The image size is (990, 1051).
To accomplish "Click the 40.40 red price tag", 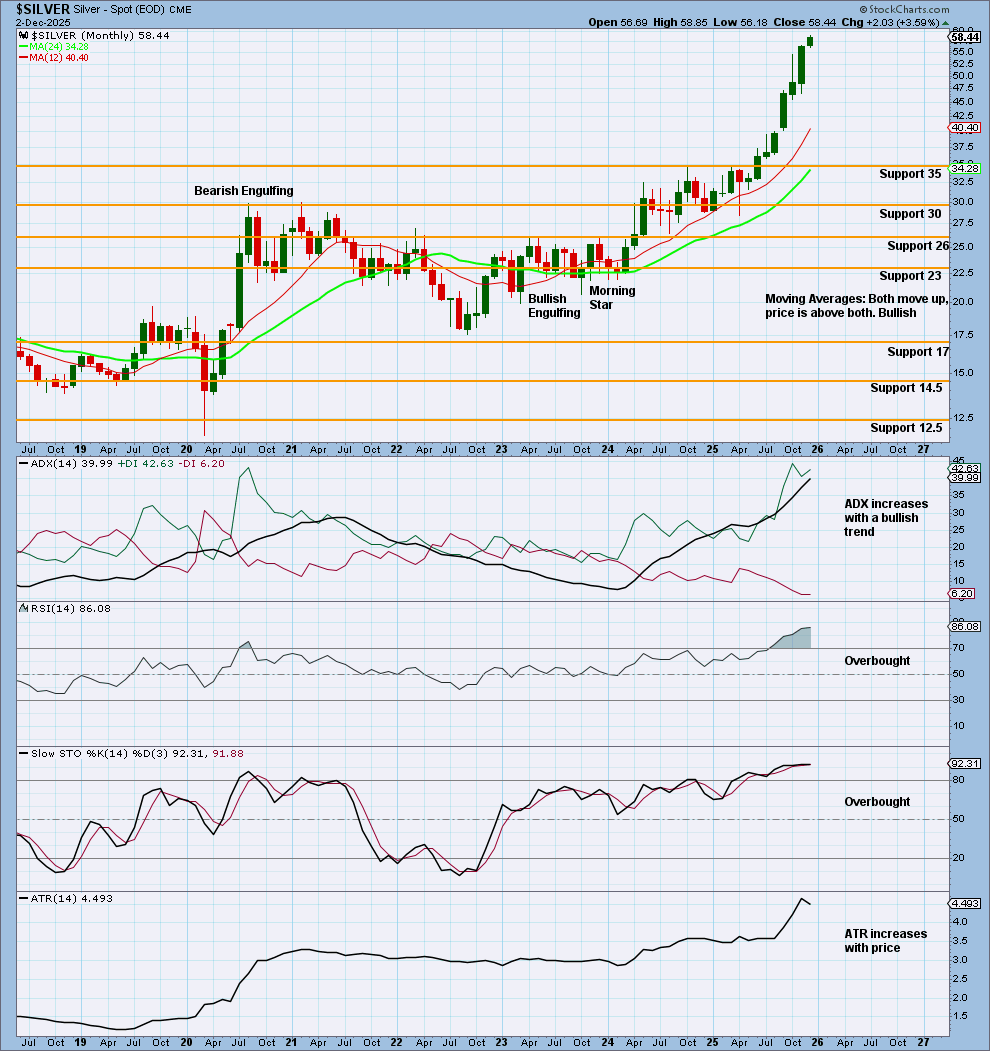I will tap(965, 128).
